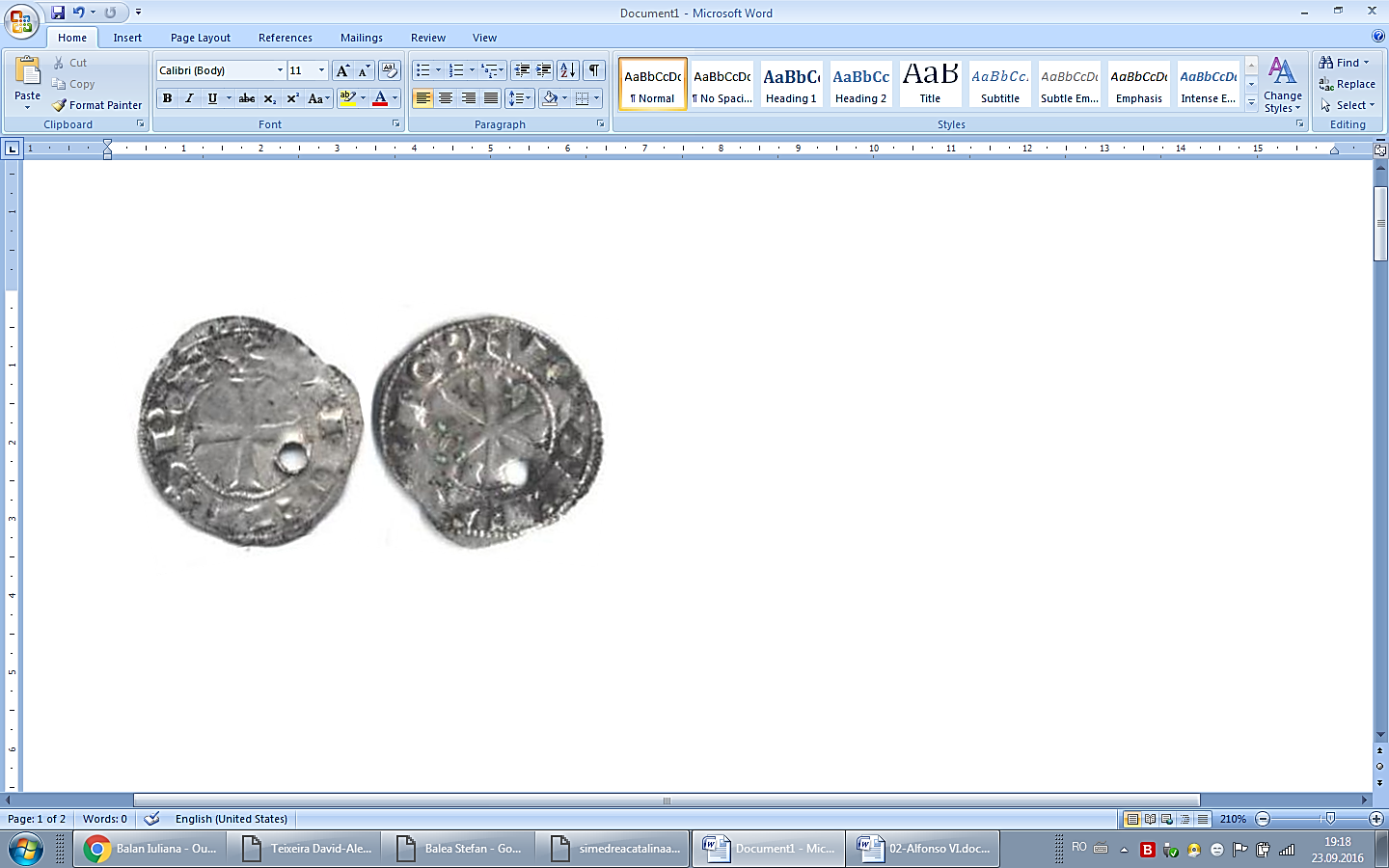Expand the Styles gallery more arrow
1389x868 pixels.
pos(1251,103)
